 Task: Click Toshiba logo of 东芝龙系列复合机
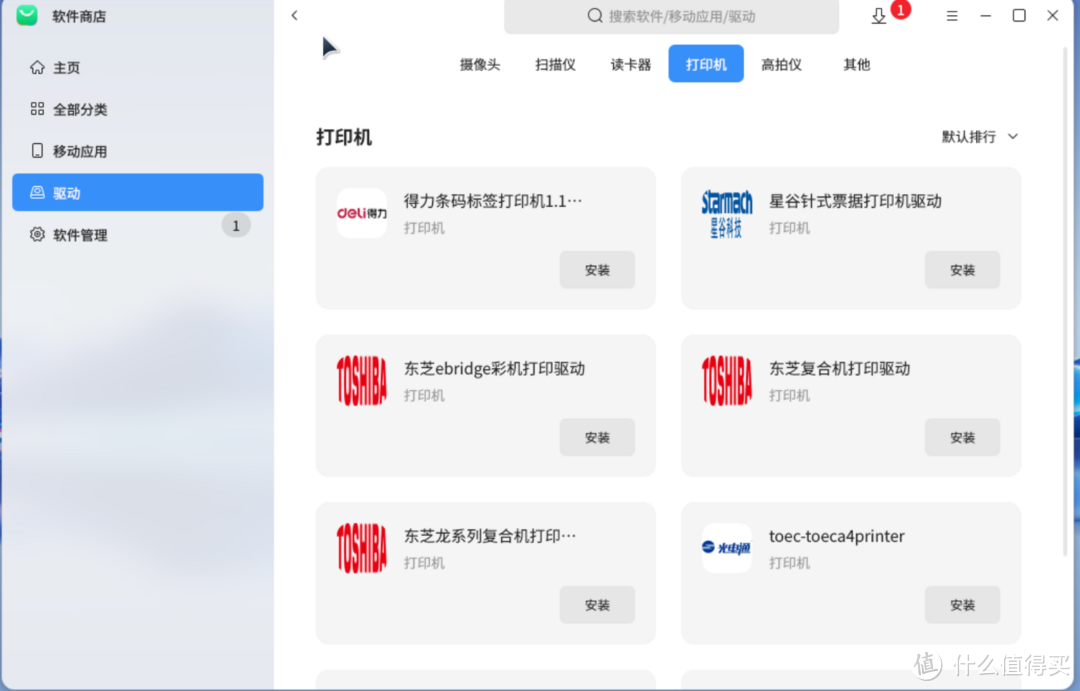point(362,548)
